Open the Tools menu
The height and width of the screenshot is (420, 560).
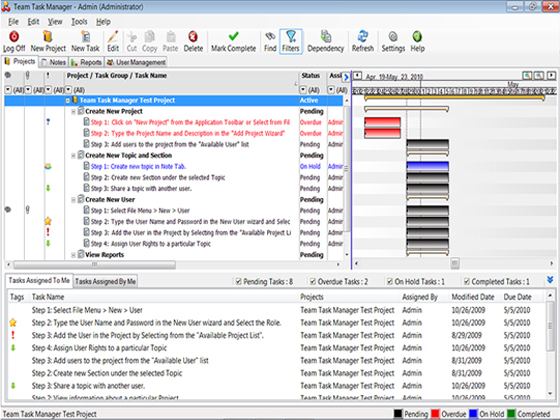(79, 22)
